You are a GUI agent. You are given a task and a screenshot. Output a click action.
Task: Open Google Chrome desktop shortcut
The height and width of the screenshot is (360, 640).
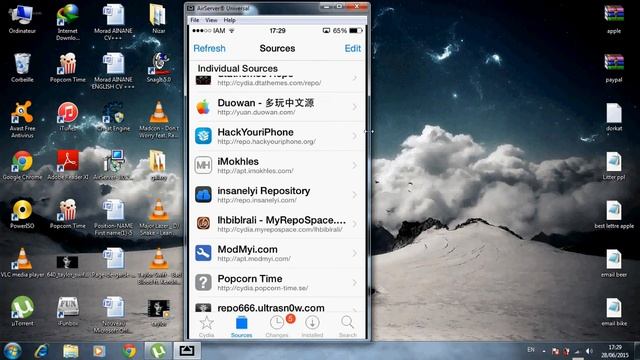[22, 165]
